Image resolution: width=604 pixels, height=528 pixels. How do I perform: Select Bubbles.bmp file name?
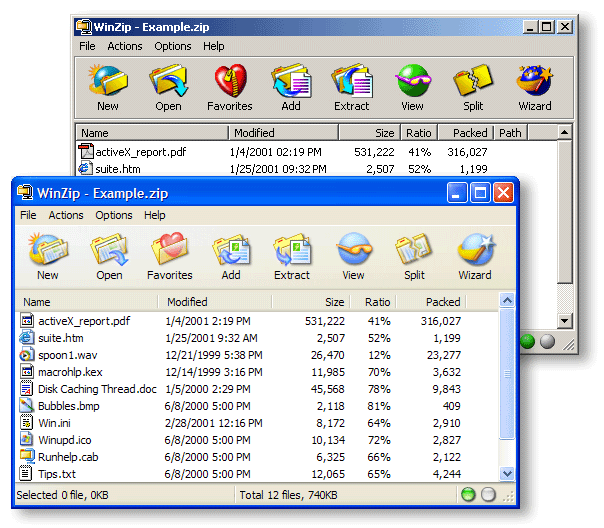pyautogui.click(x=69, y=406)
